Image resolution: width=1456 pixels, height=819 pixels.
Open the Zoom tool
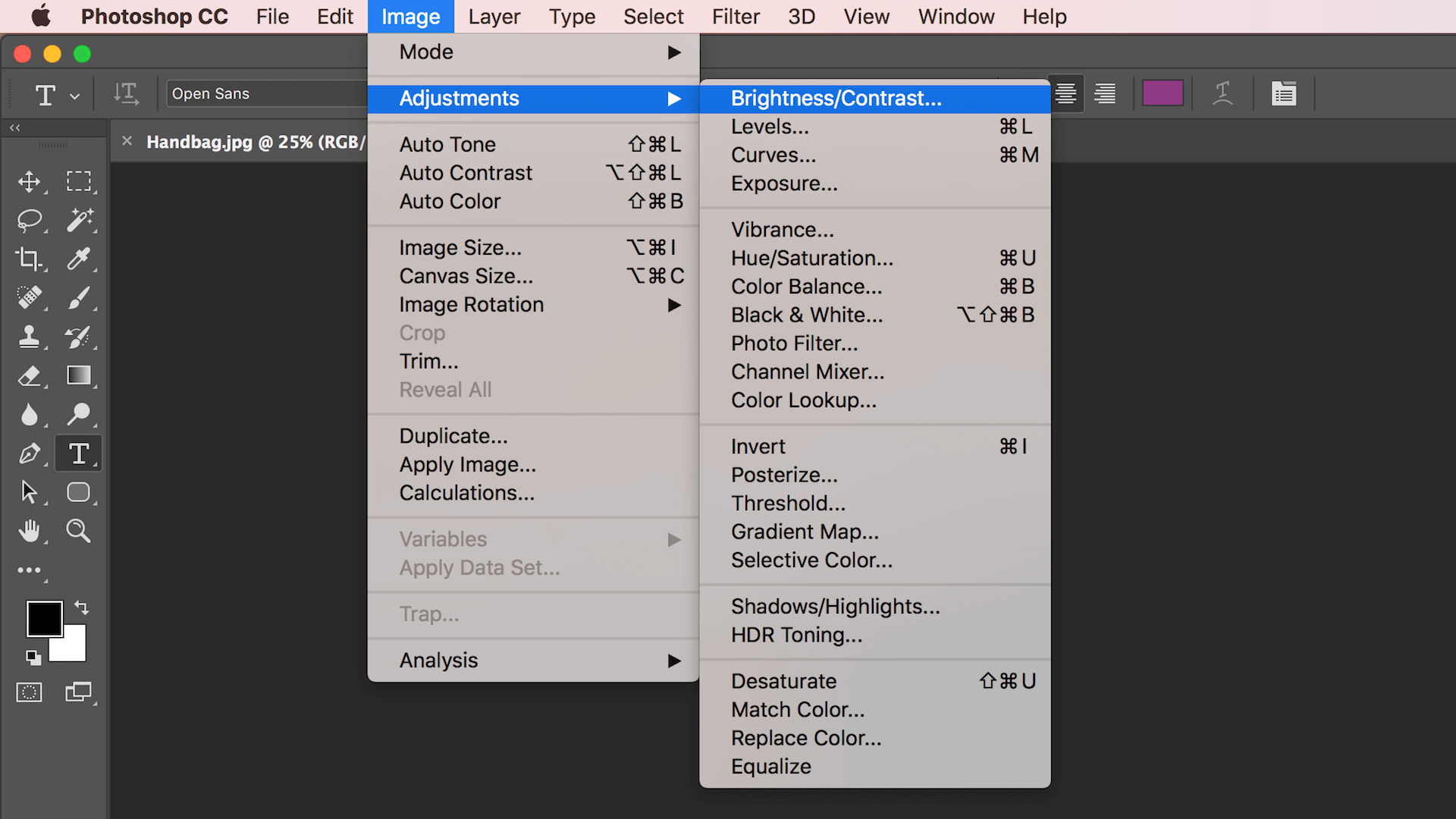coord(78,531)
